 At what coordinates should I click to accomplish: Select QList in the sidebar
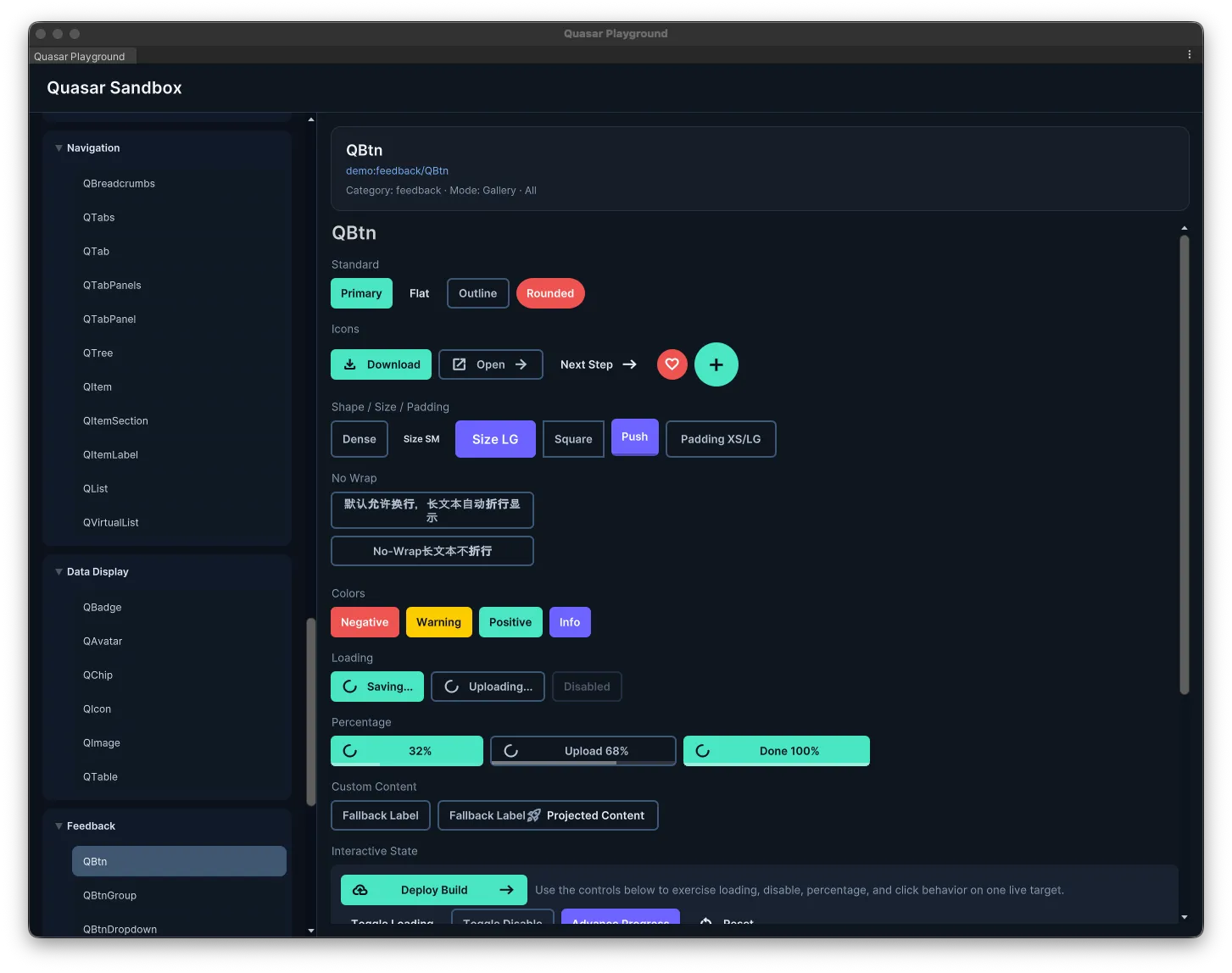[179, 488]
